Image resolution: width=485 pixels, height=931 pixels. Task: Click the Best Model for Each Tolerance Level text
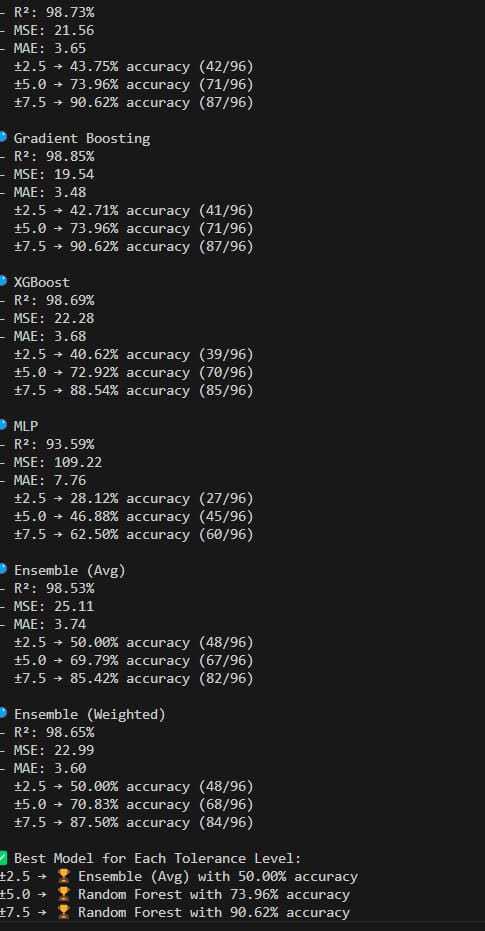coord(158,859)
